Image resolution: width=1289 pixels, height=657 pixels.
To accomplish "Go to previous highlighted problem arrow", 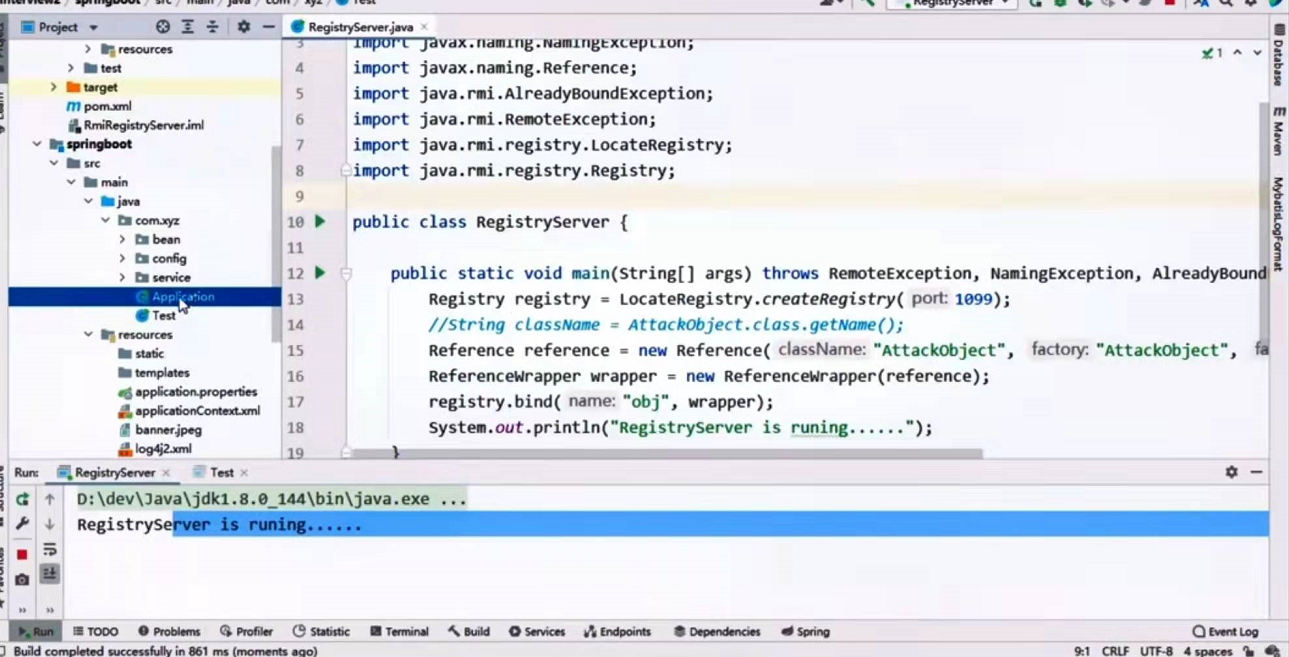I will pyautogui.click(x=1238, y=53).
